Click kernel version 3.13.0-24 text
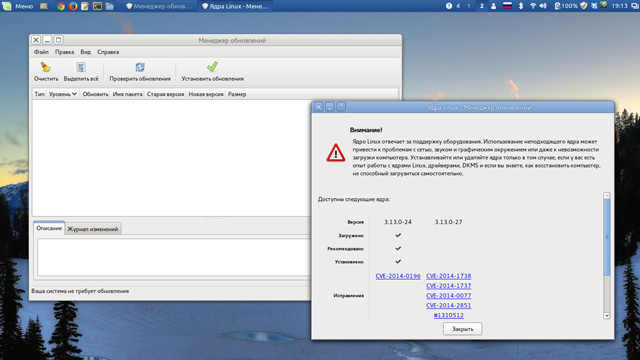This screenshot has height=360, width=640. pos(398,222)
